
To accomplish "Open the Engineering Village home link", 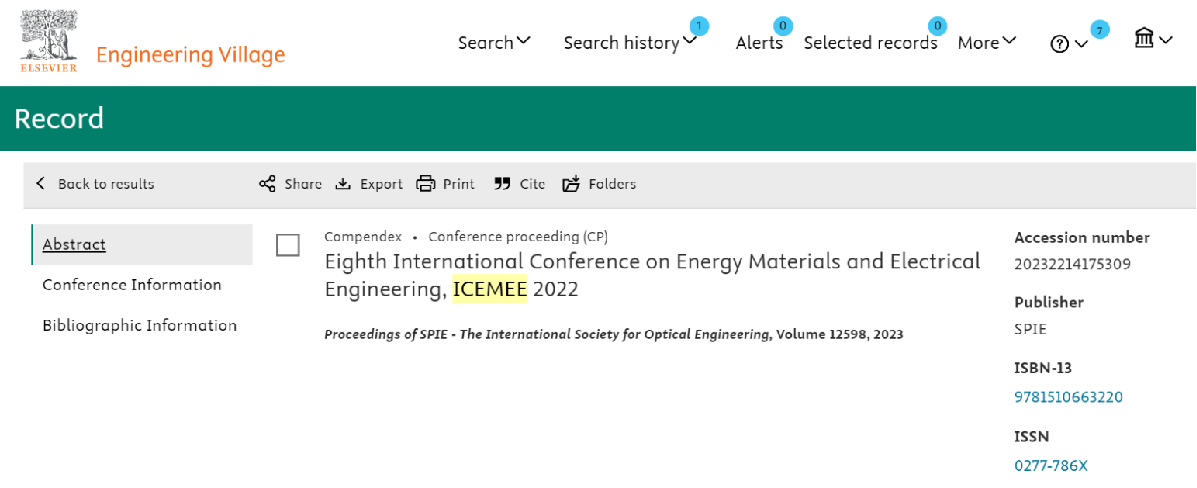I will 190,55.
